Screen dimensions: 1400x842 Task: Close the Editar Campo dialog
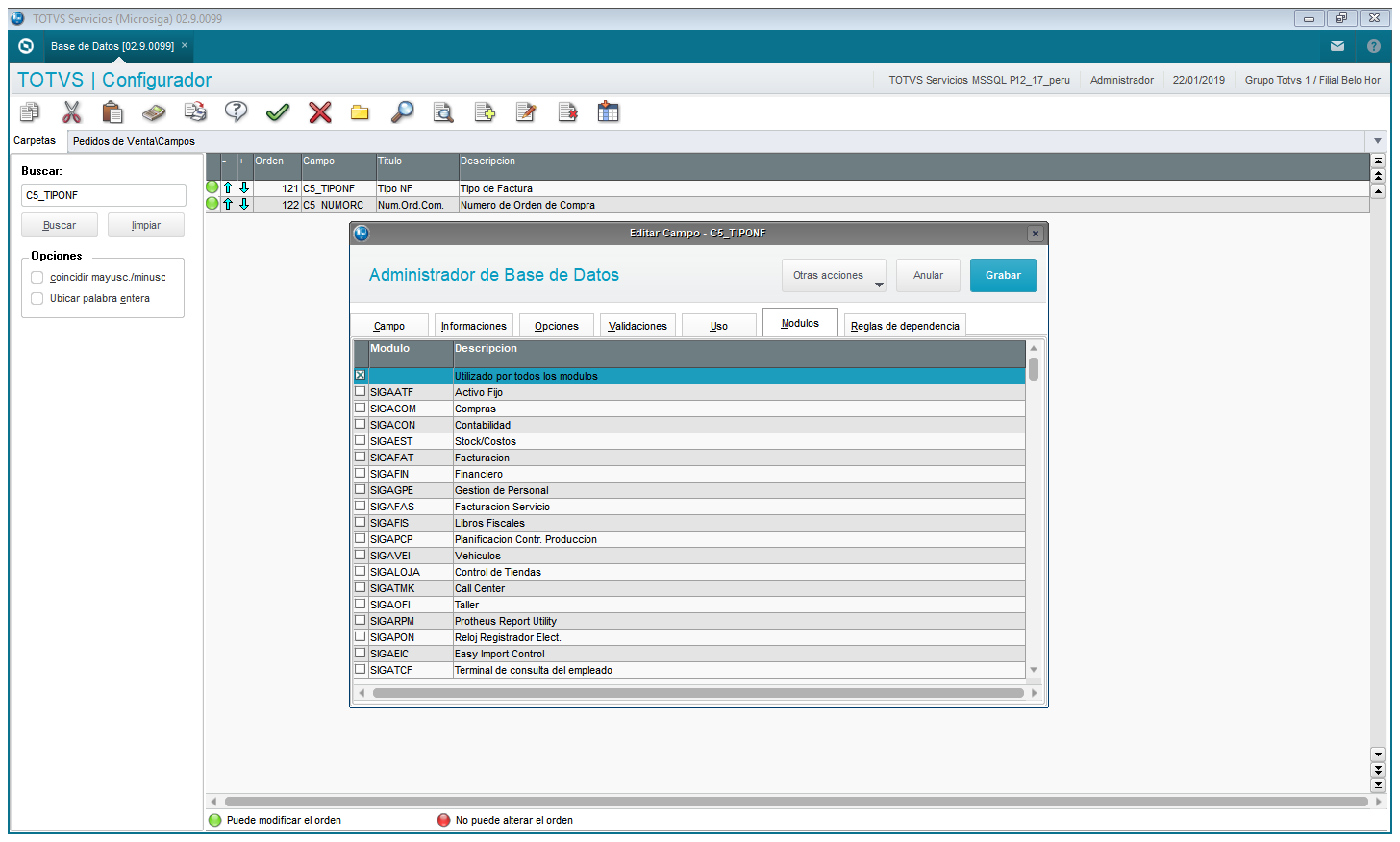point(1035,234)
